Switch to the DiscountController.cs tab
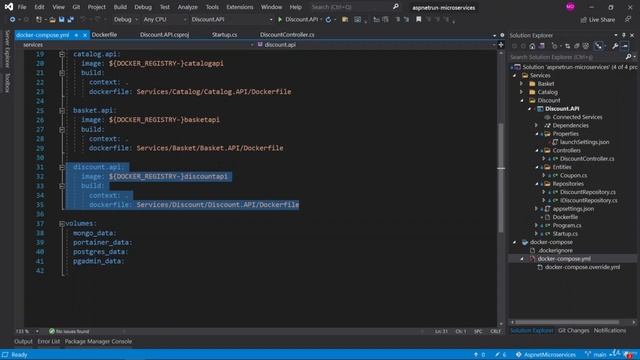This screenshot has height=360, width=640. 287,35
